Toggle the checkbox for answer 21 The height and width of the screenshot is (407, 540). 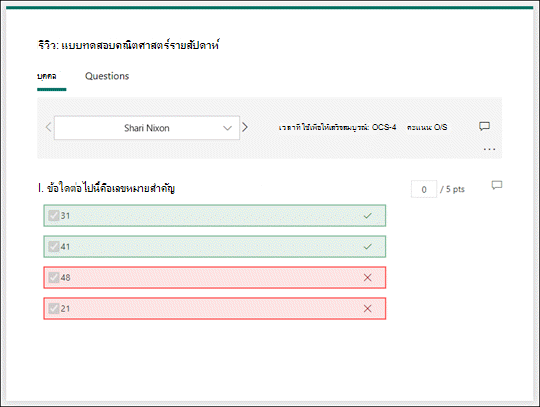coord(54,309)
